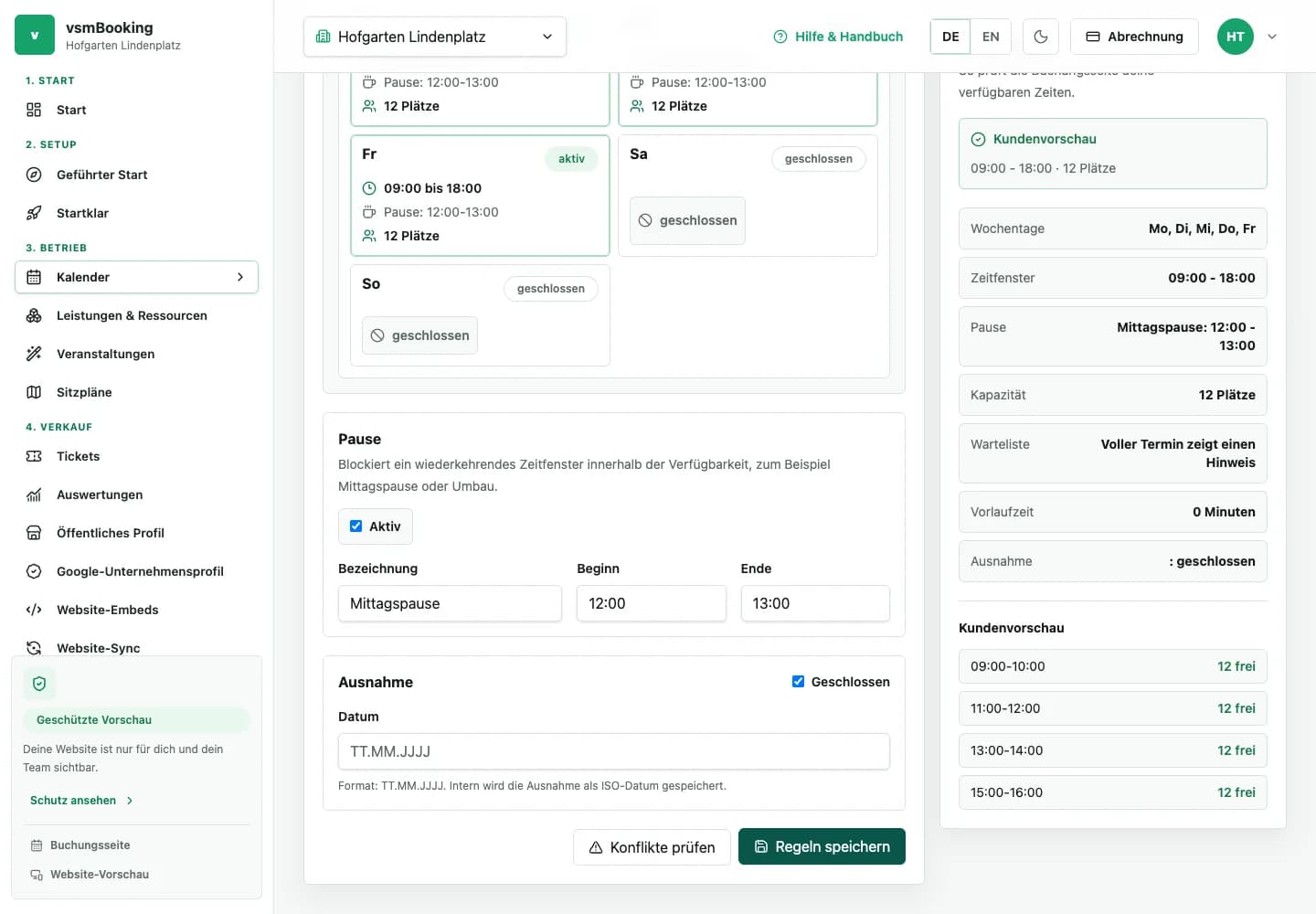1316x914 pixels.
Task: Click the vsmBooking logo icon
Action: pyautogui.click(x=35, y=36)
